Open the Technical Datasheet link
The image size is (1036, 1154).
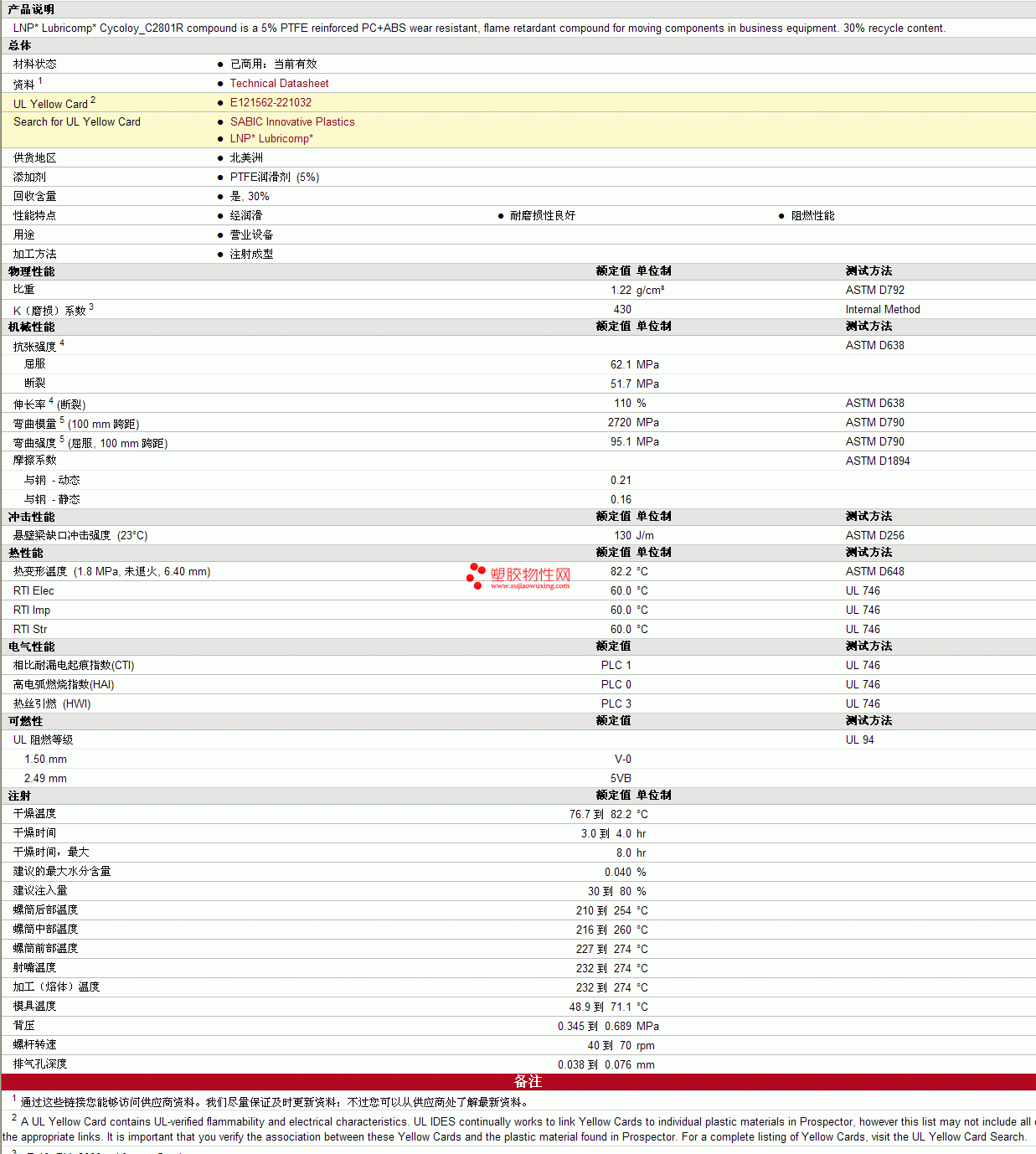[279, 84]
